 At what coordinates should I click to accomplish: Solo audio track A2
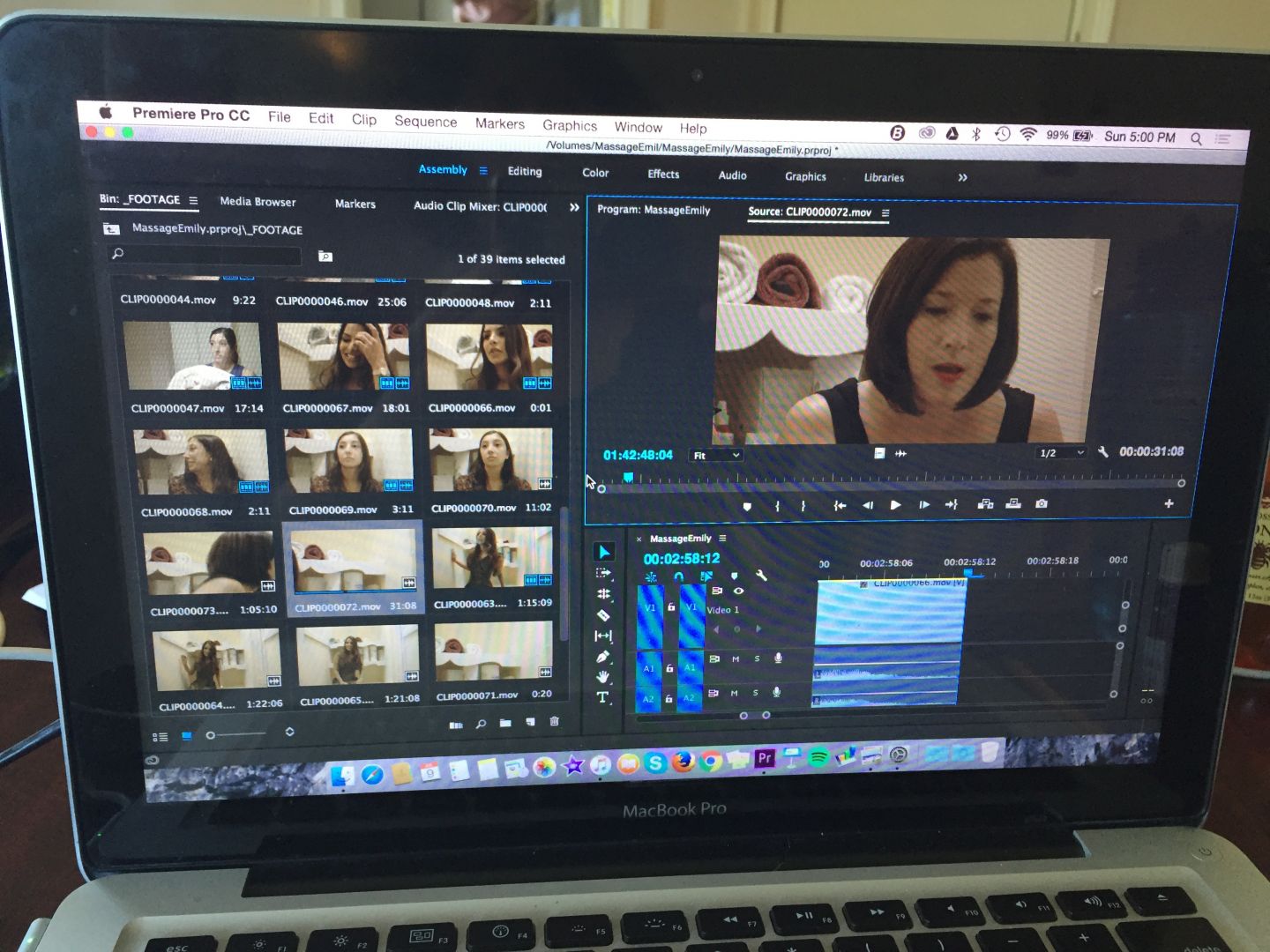pyautogui.click(x=755, y=693)
